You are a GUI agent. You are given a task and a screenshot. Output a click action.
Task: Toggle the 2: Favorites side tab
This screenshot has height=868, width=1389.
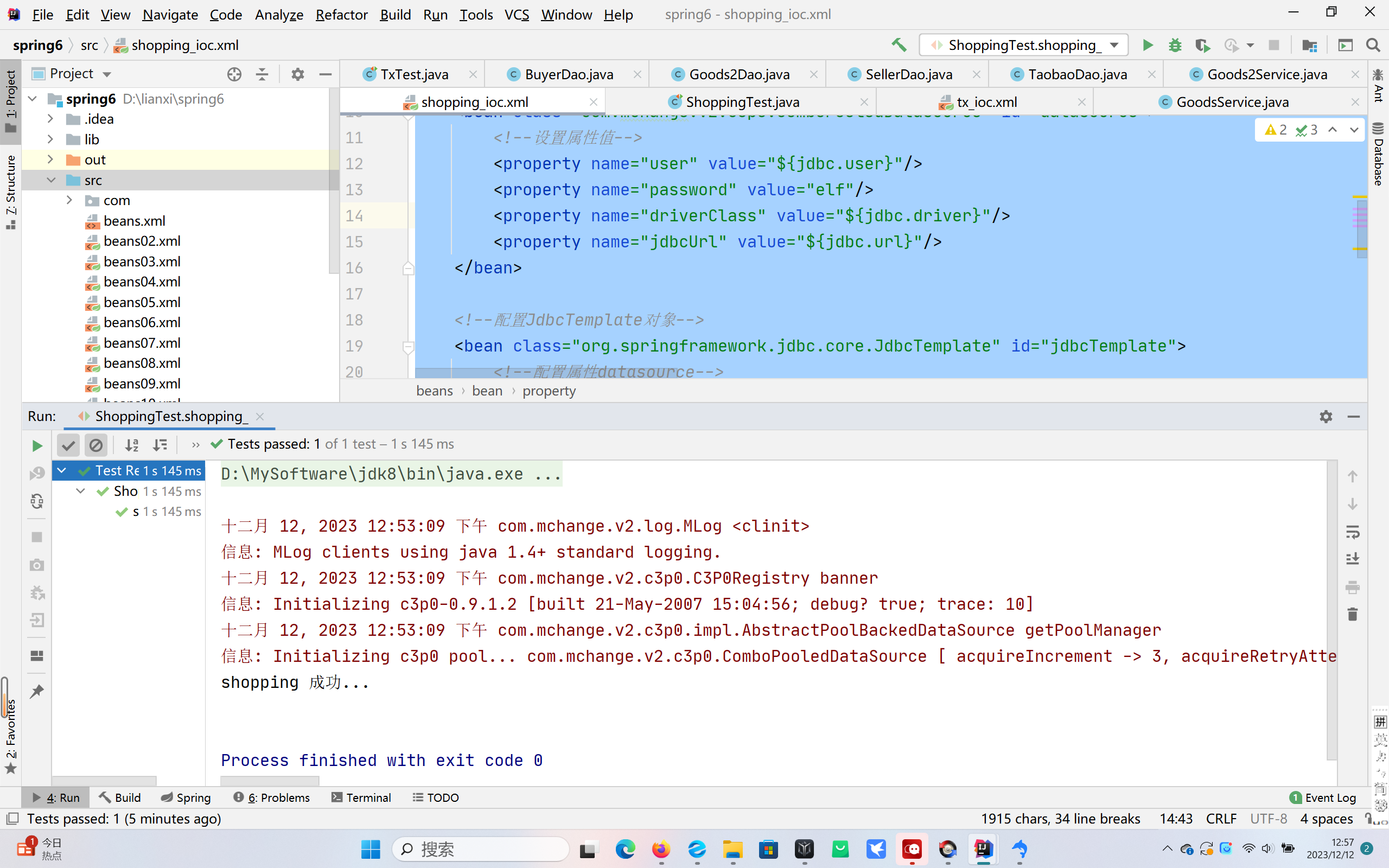10,737
